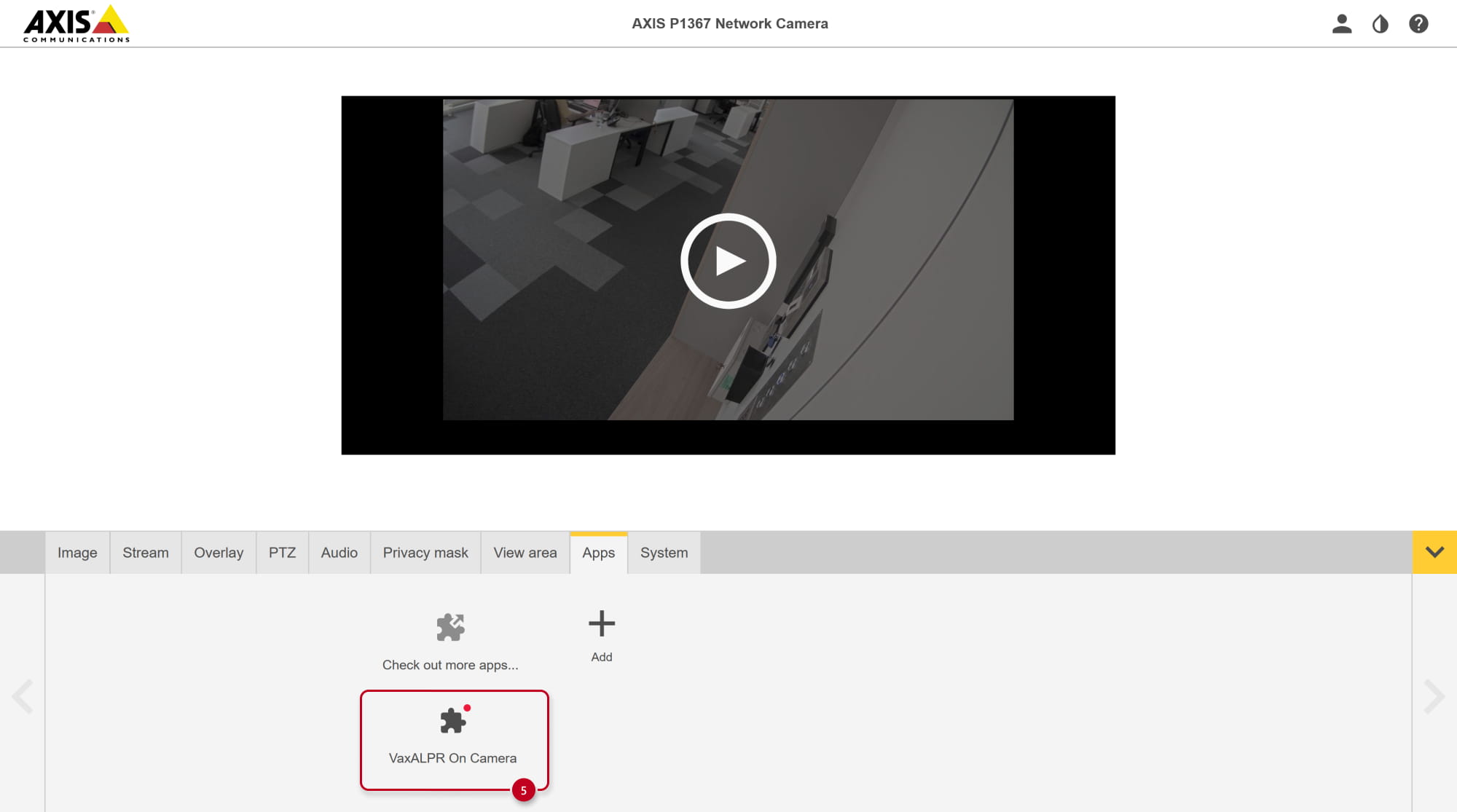Click the Add label under the plus

pyautogui.click(x=602, y=657)
